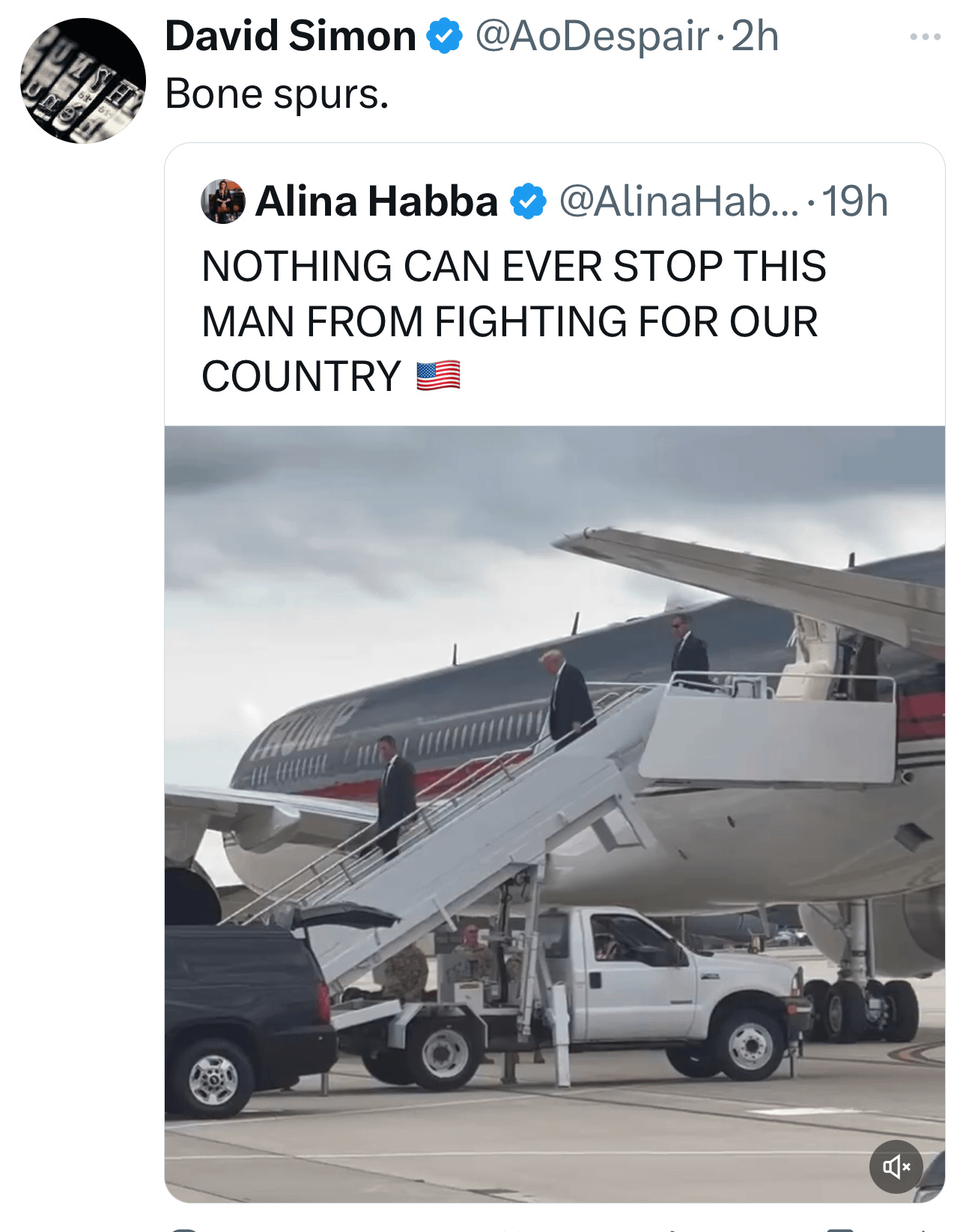Click the @AoDespair handle
Screen dimensions: 966x1232
pyautogui.click(x=592, y=37)
